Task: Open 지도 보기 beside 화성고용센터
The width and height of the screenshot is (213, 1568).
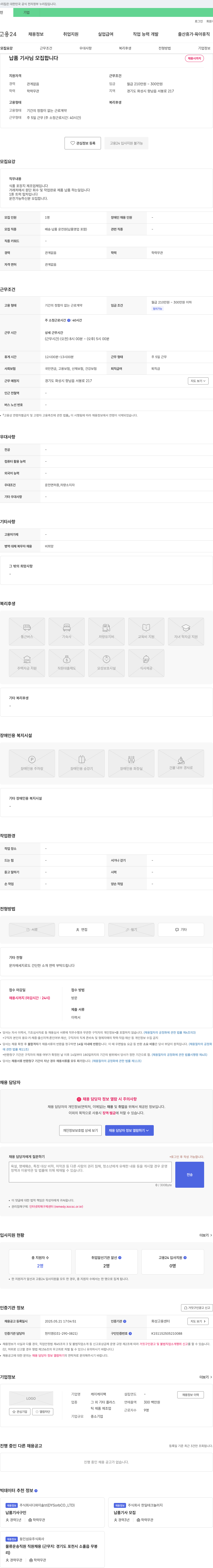Action: 198,1322
